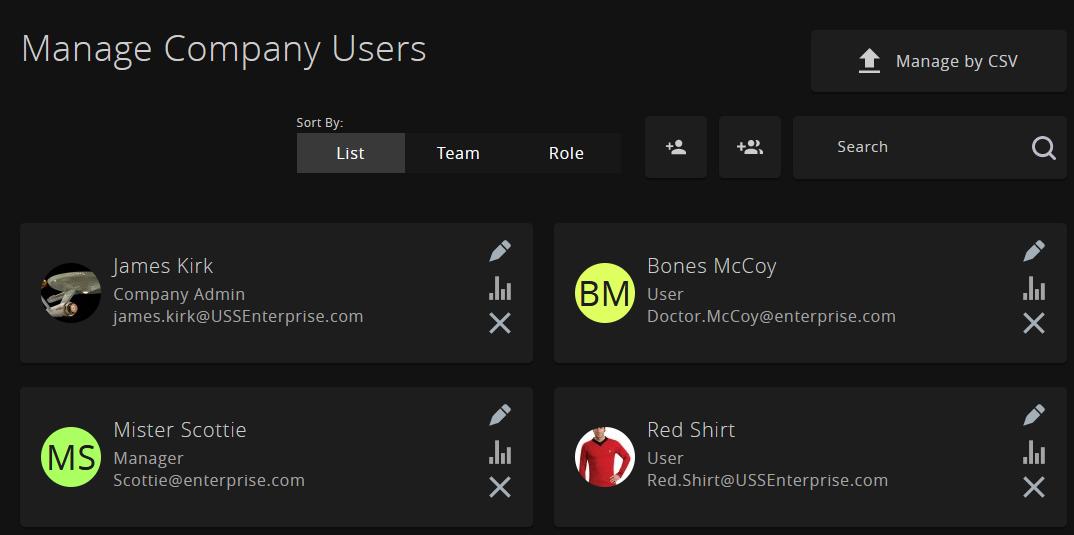Delete Red Shirt with X icon
1074x535 pixels.
1034,488
